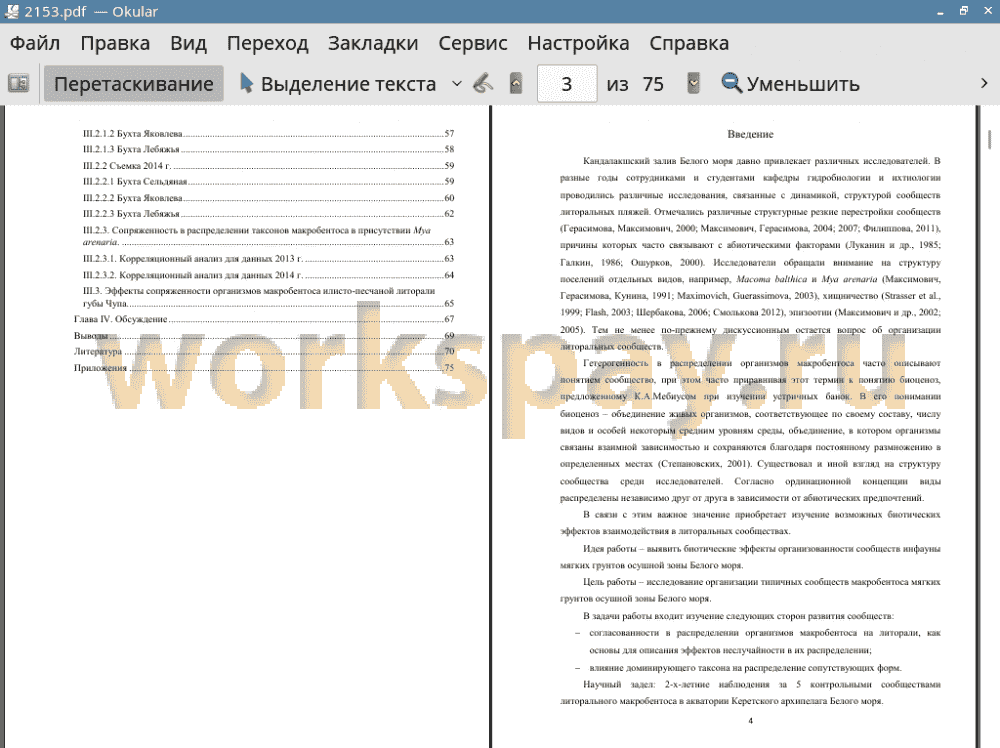Toggle the sidebar panel icon
Screen dimensions: 1000x748
point(18,84)
